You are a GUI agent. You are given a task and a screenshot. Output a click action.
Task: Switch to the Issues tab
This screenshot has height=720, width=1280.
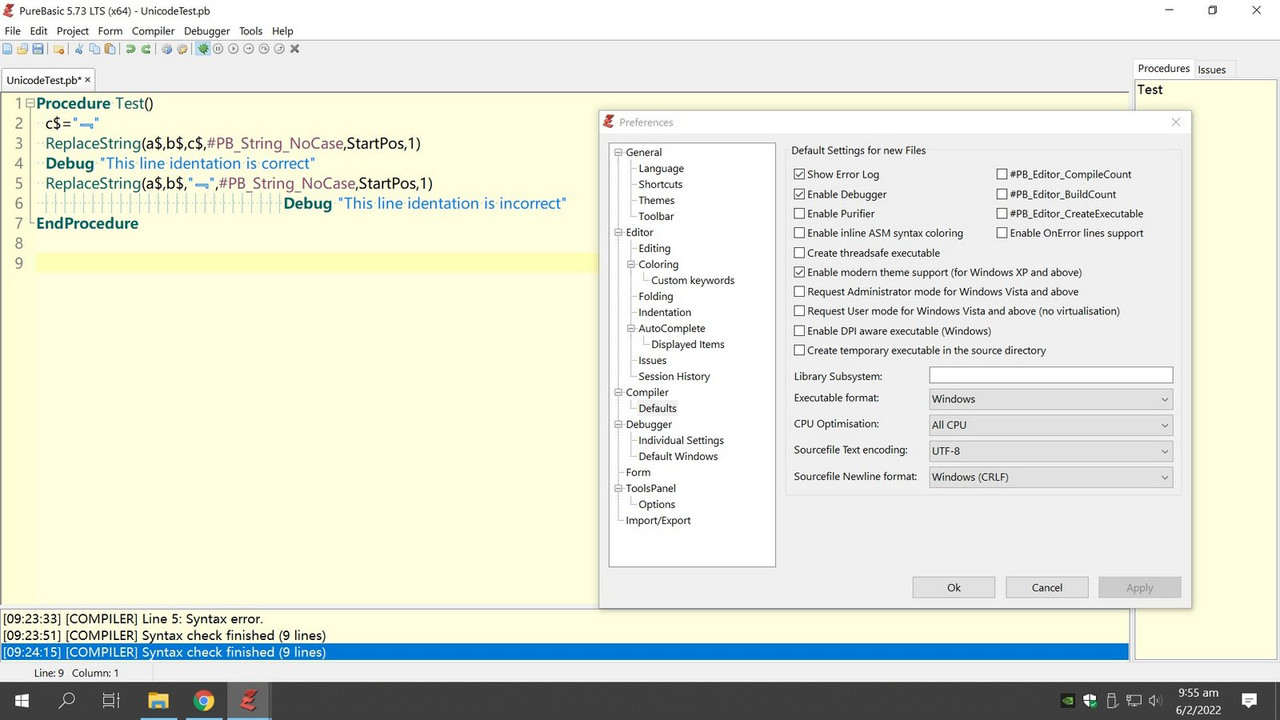point(1211,69)
